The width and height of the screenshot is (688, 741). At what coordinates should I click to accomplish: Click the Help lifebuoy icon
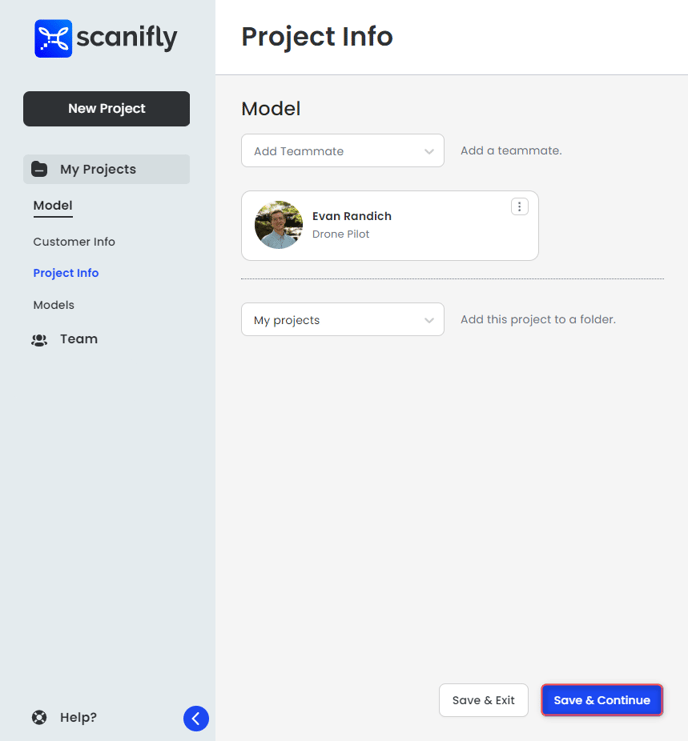39,717
